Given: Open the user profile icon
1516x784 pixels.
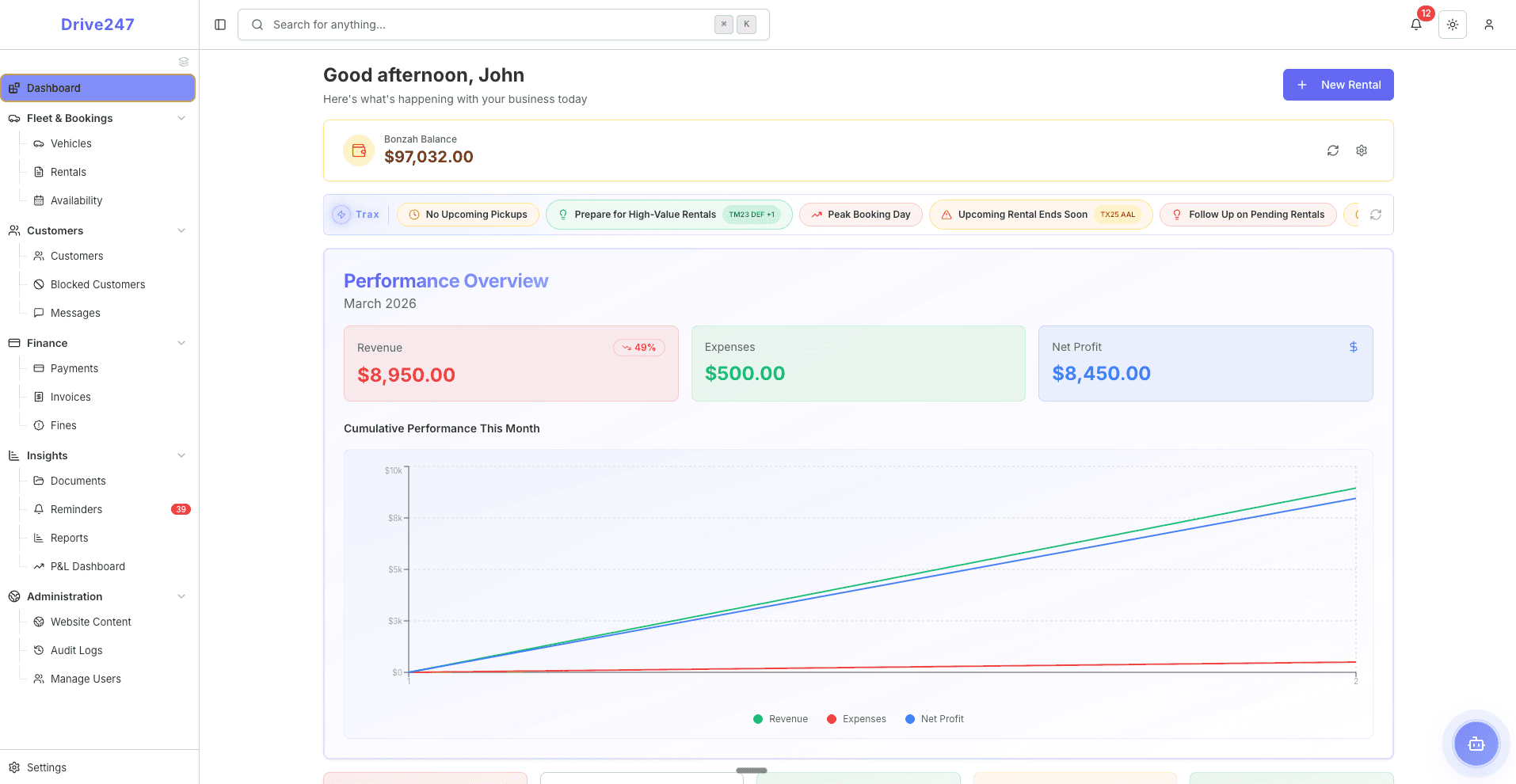Looking at the screenshot, I should click(x=1488, y=25).
